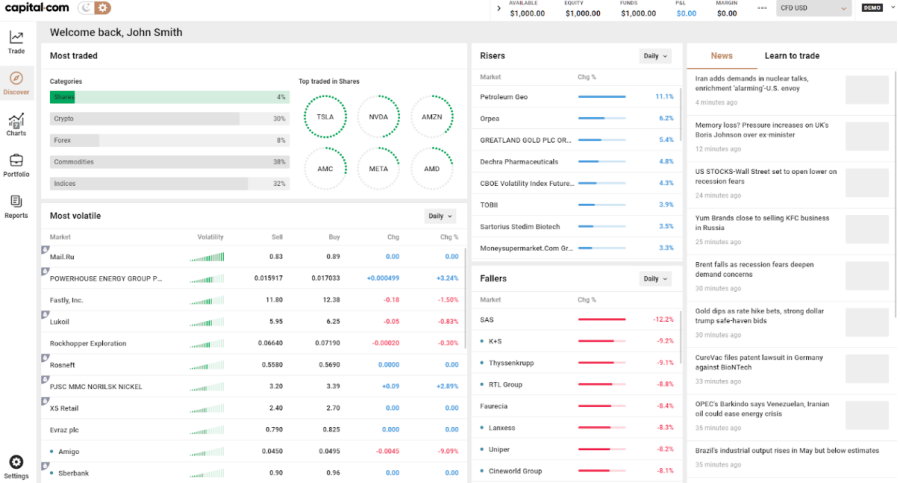Open the CFD USD account dropdown
Screen dimensions: 900x483
click(813, 8)
